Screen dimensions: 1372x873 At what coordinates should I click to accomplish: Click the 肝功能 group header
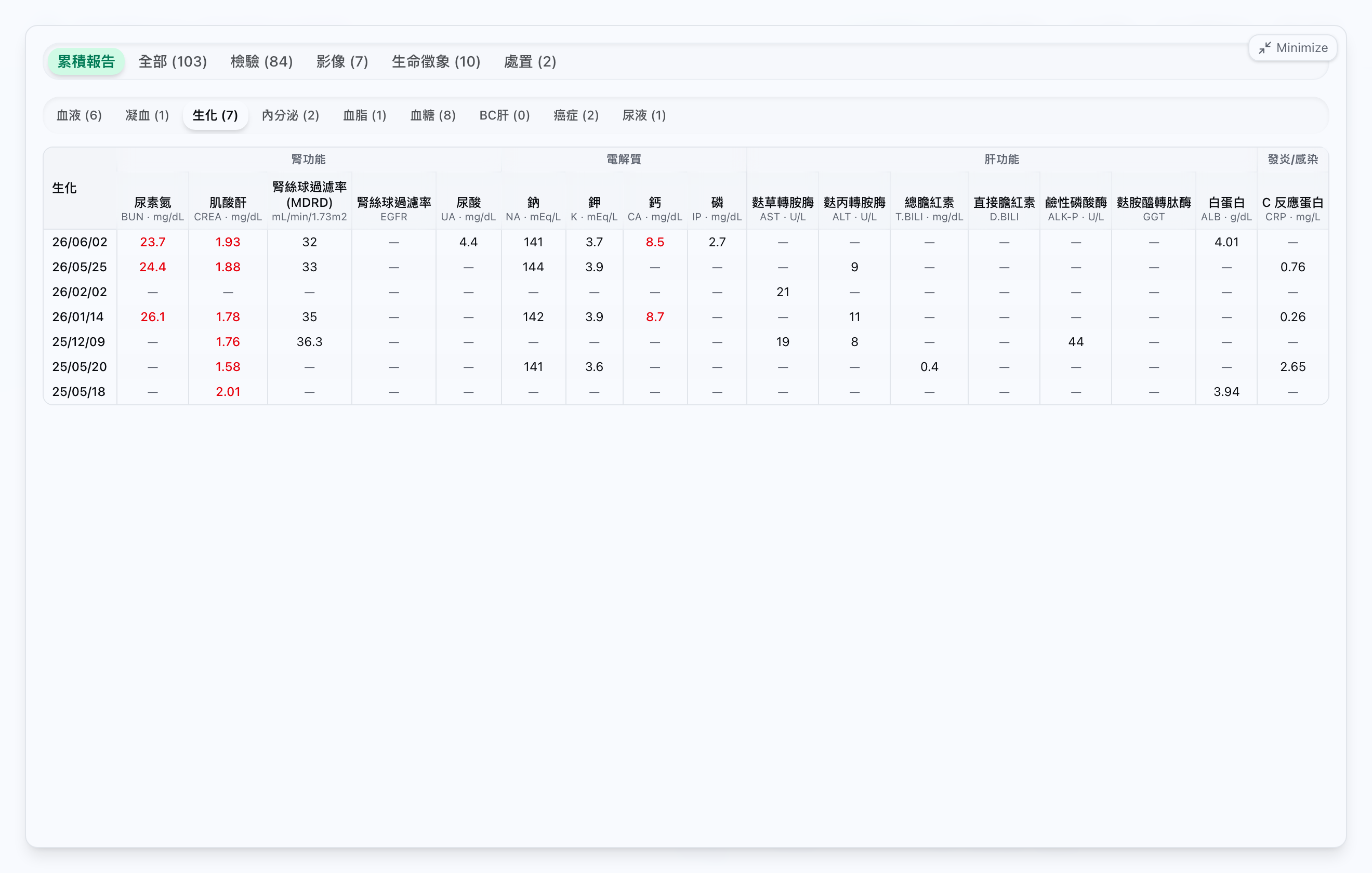pyautogui.click(x=1002, y=160)
